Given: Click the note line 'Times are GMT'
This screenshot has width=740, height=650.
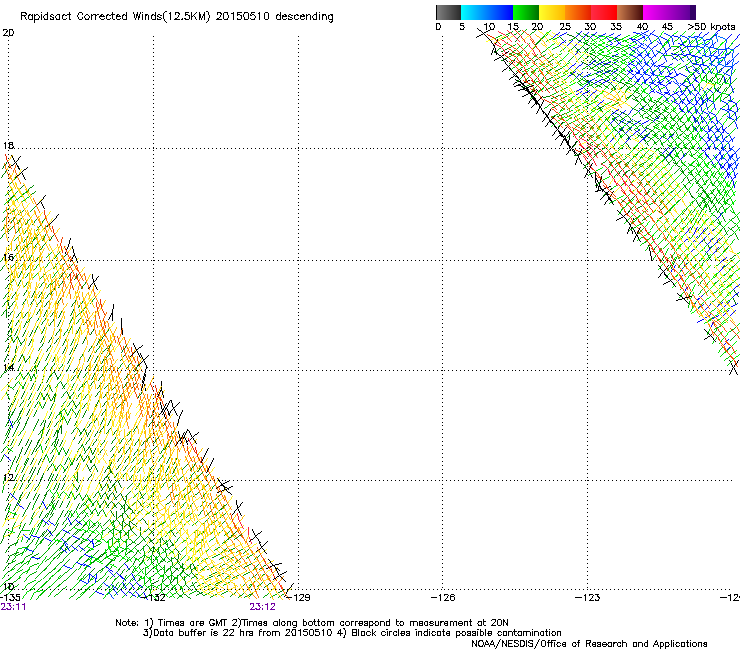Looking at the screenshot, I should click(x=193, y=623).
